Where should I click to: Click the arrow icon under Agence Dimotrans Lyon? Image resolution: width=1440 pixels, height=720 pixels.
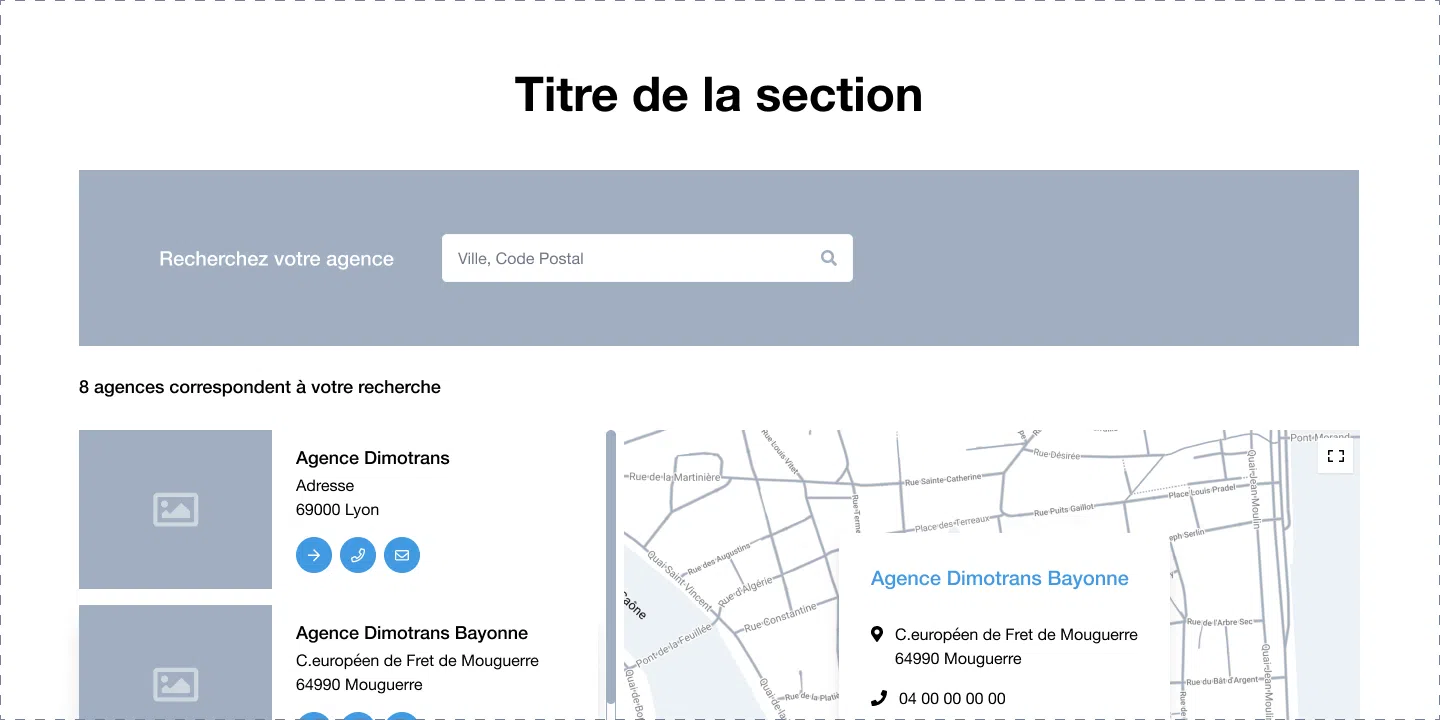pyautogui.click(x=314, y=555)
